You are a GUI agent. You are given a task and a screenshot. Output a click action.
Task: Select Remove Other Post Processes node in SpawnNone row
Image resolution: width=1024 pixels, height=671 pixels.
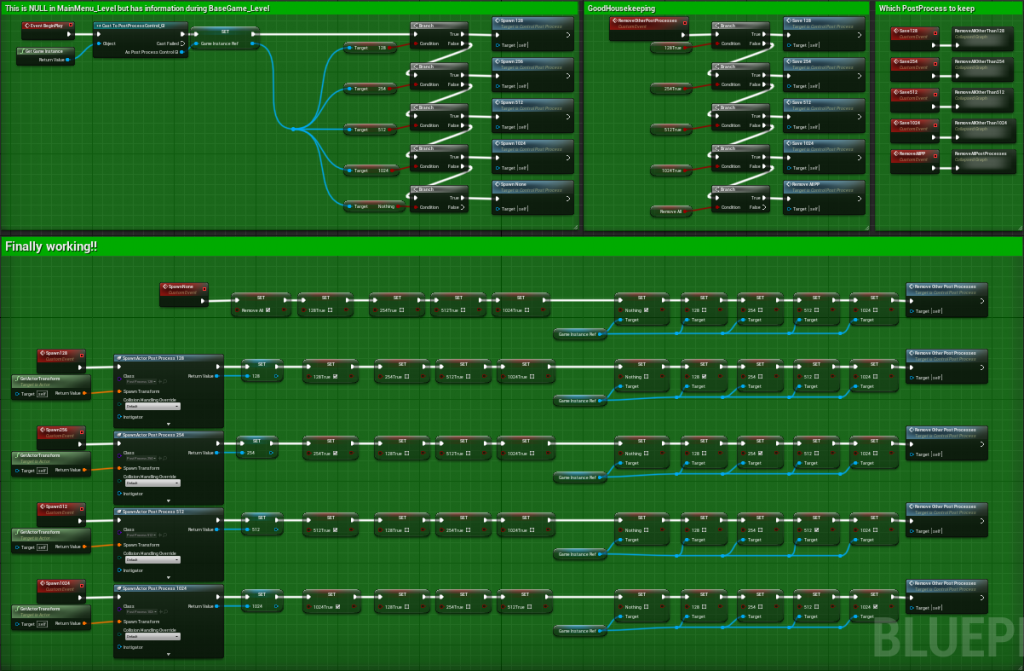pos(946,299)
